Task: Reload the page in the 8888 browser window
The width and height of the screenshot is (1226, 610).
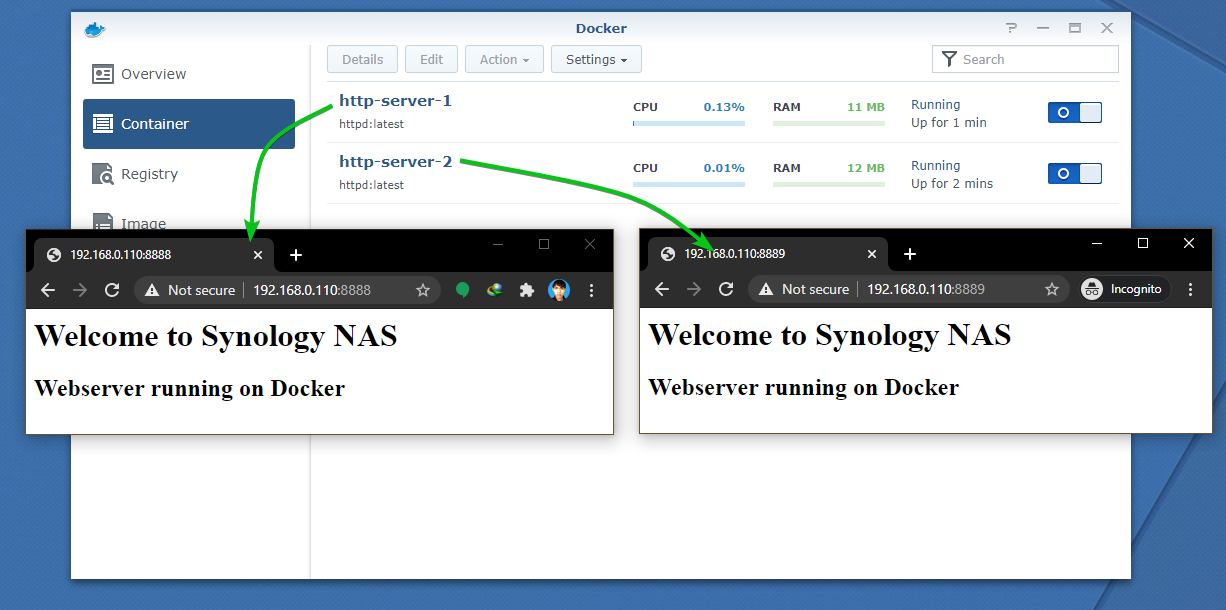Action: click(x=112, y=290)
